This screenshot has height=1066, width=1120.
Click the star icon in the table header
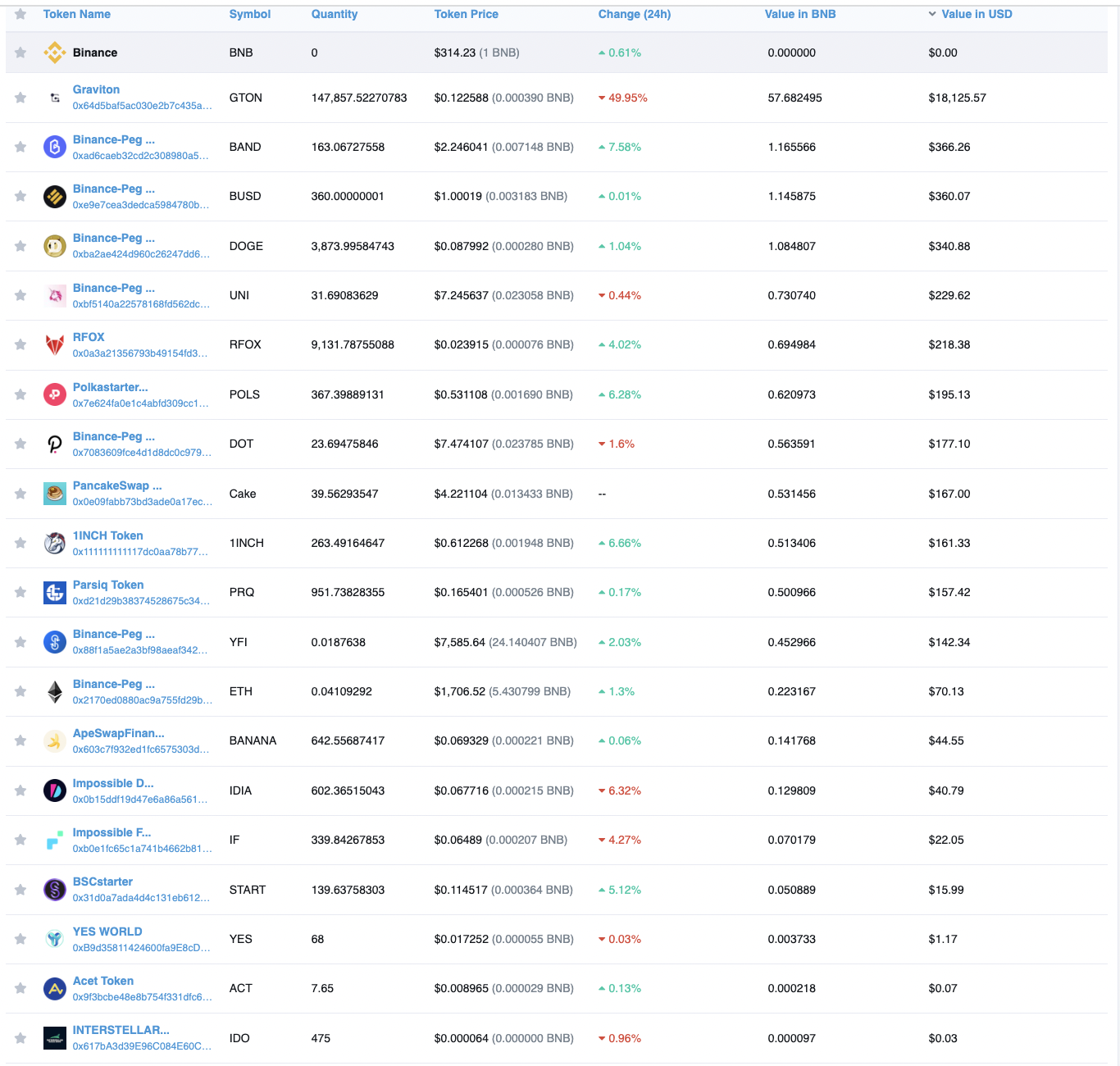tap(20, 14)
